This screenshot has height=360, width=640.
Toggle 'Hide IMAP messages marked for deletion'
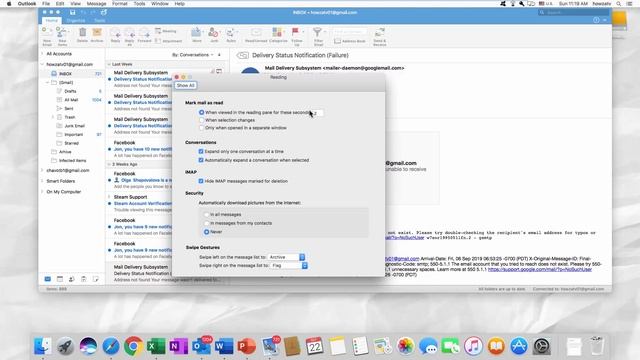(x=201, y=181)
